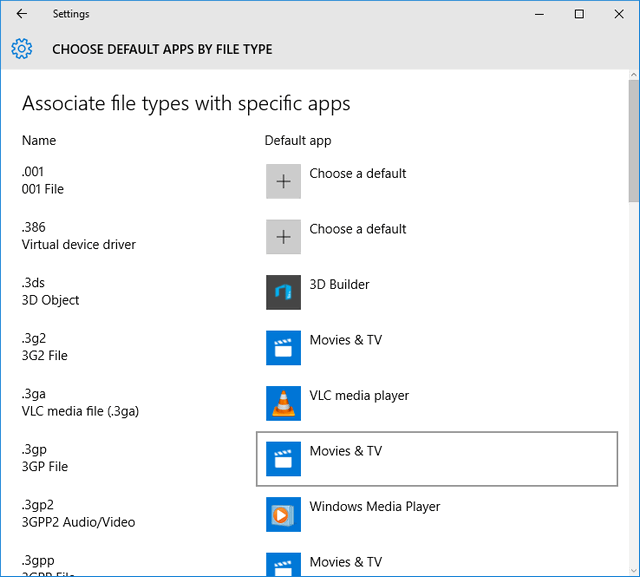Open the 3D Builder icon for .3ds
This screenshot has width=640, height=577.
(283, 293)
